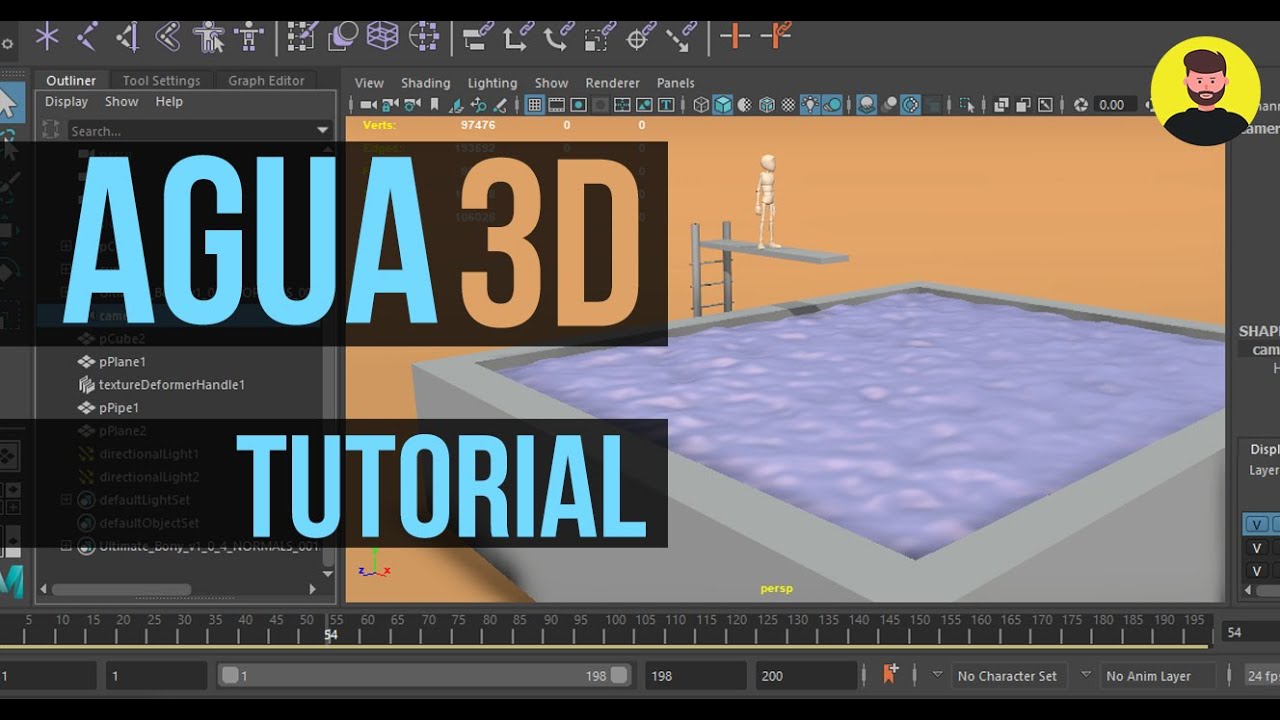Toggle viewport Shadows
1280x720 pixels.
(x=832, y=105)
